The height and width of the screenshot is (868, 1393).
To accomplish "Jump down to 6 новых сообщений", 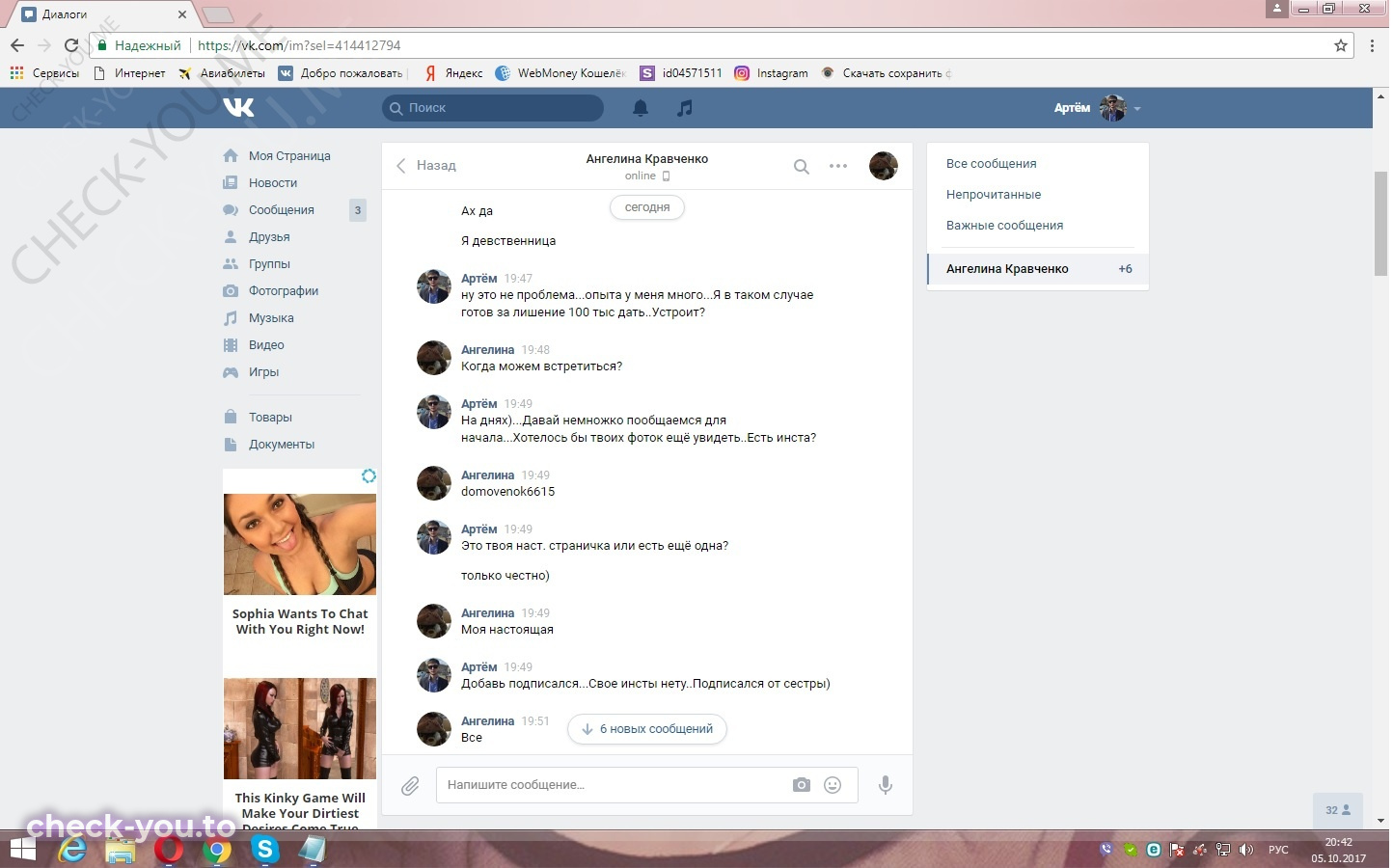I will click(x=647, y=729).
